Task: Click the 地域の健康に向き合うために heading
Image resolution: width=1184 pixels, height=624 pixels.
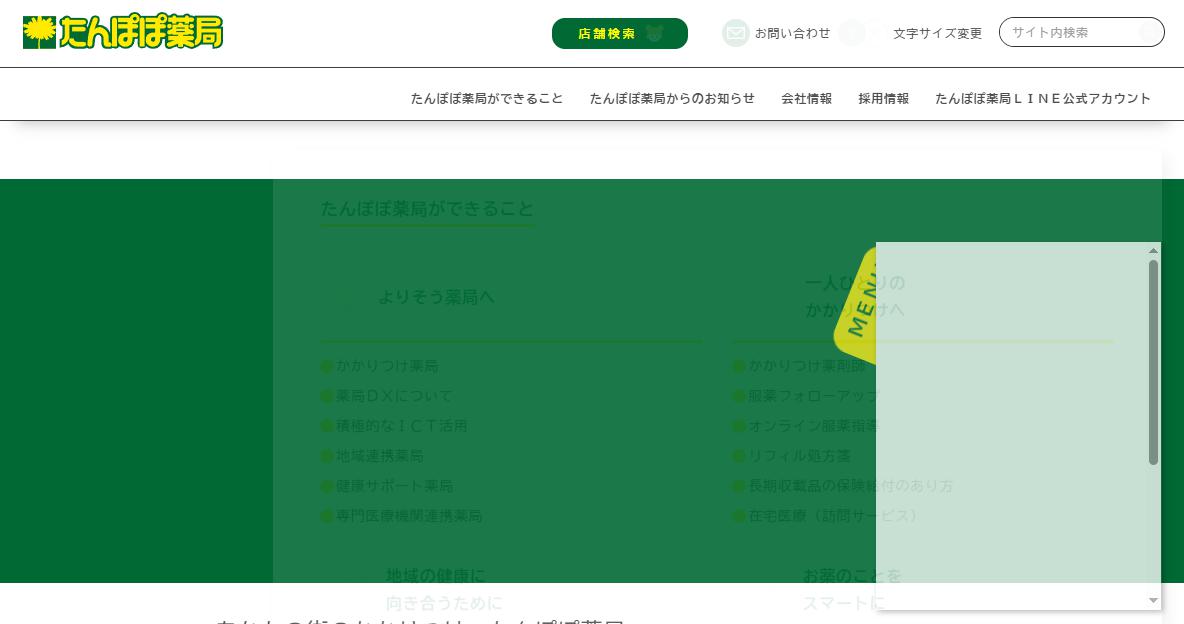Action: coord(444,589)
